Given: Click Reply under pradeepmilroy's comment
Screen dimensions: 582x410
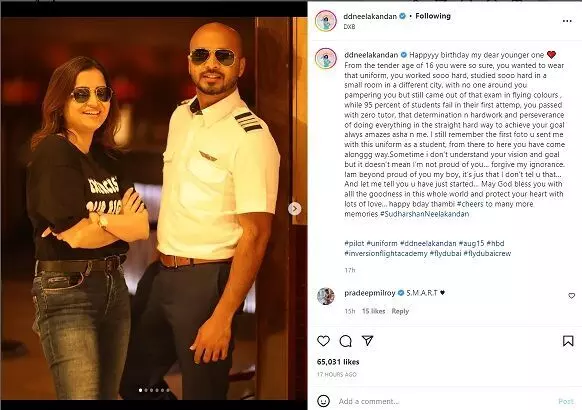Looking at the screenshot, I should pyautogui.click(x=400, y=311).
